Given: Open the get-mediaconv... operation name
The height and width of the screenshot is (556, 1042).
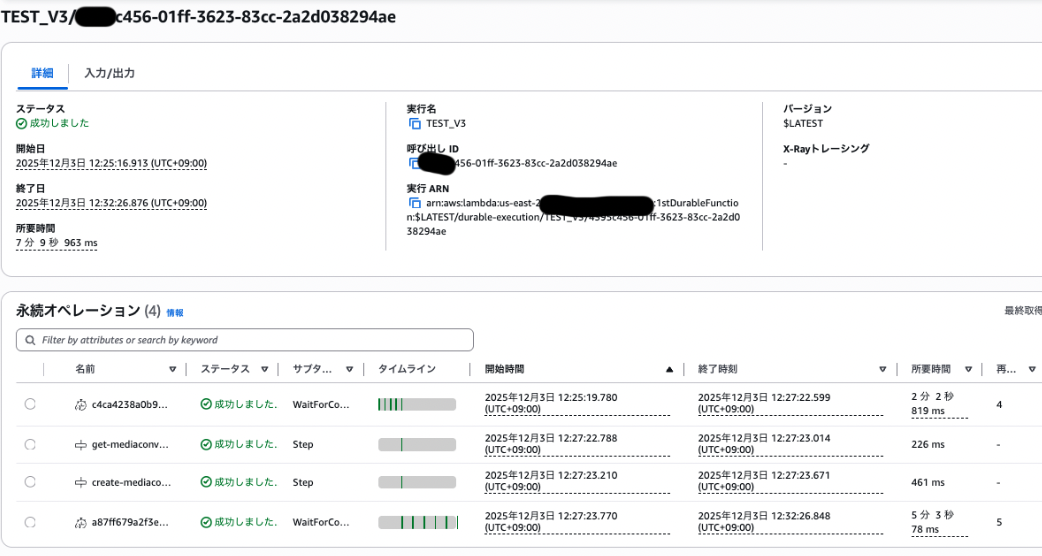Looking at the screenshot, I should pos(130,445).
